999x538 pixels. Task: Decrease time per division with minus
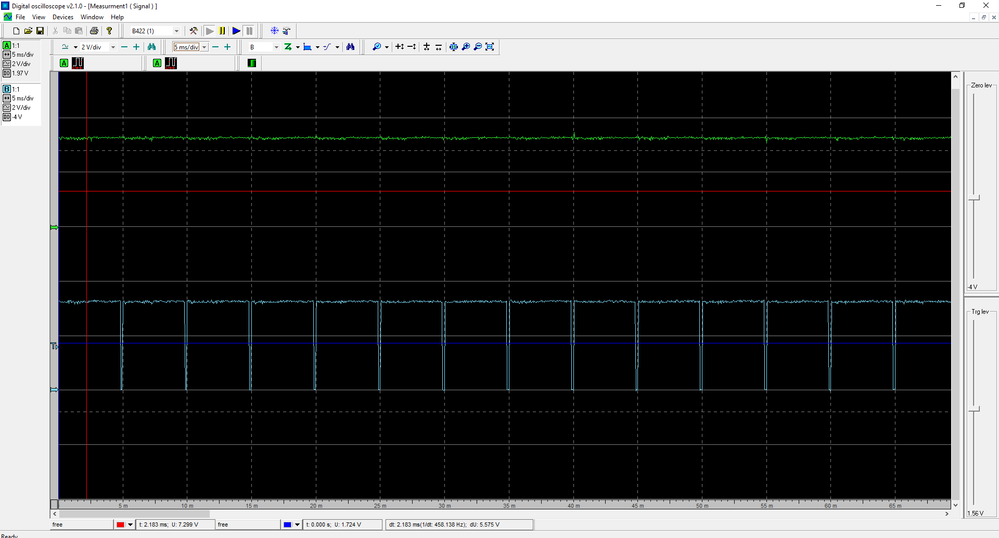coord(215,47)
